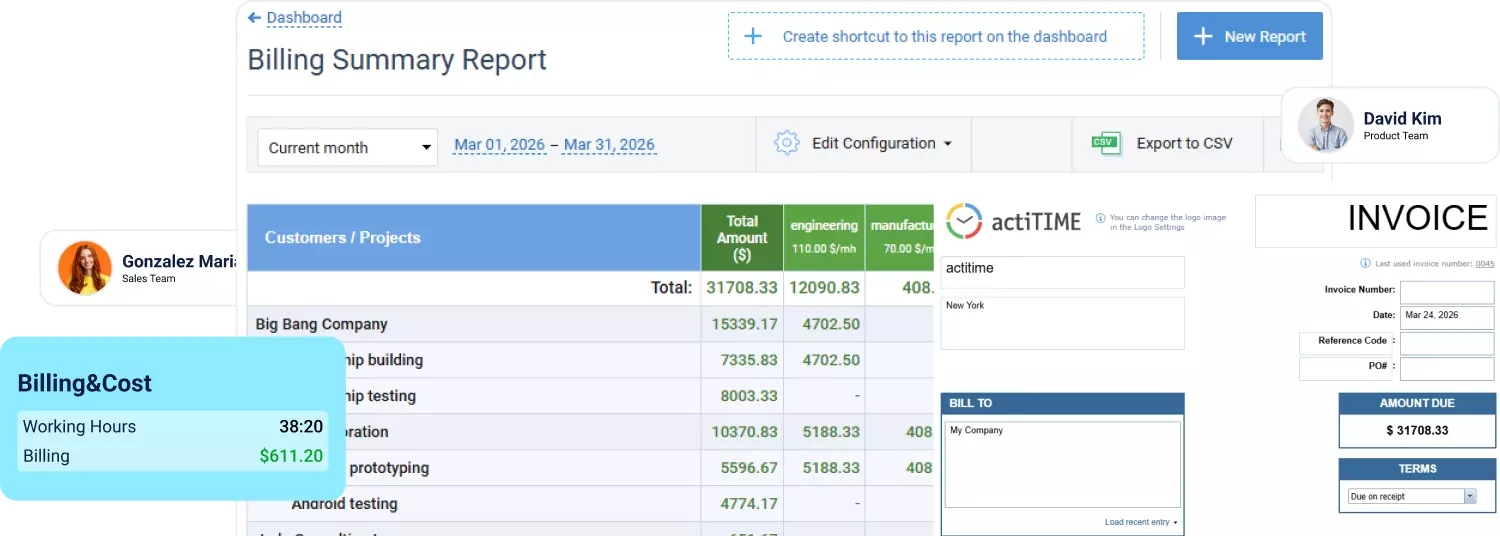Select the Big Bang Company row
The height and width of the screenshot is (536, 1500).
click(321, 324)
